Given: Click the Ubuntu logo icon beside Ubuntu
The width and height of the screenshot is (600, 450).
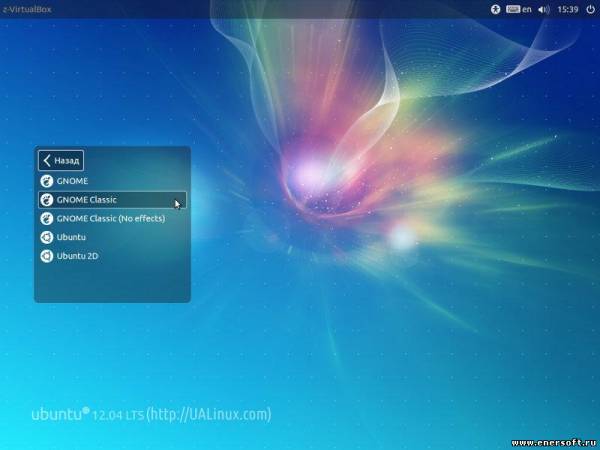Looking at the screenshot, I should [47, 237].
